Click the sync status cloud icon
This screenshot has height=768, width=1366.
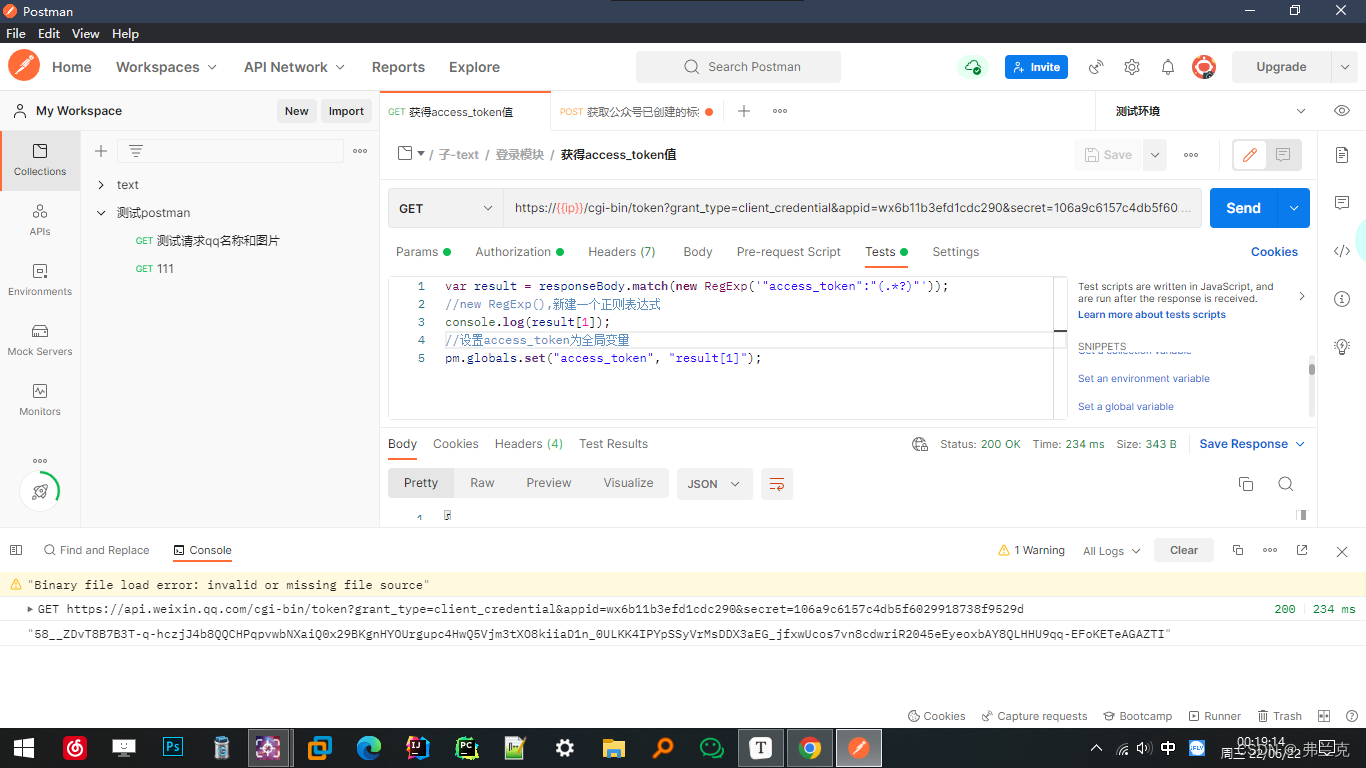click(x=972, y=67)
